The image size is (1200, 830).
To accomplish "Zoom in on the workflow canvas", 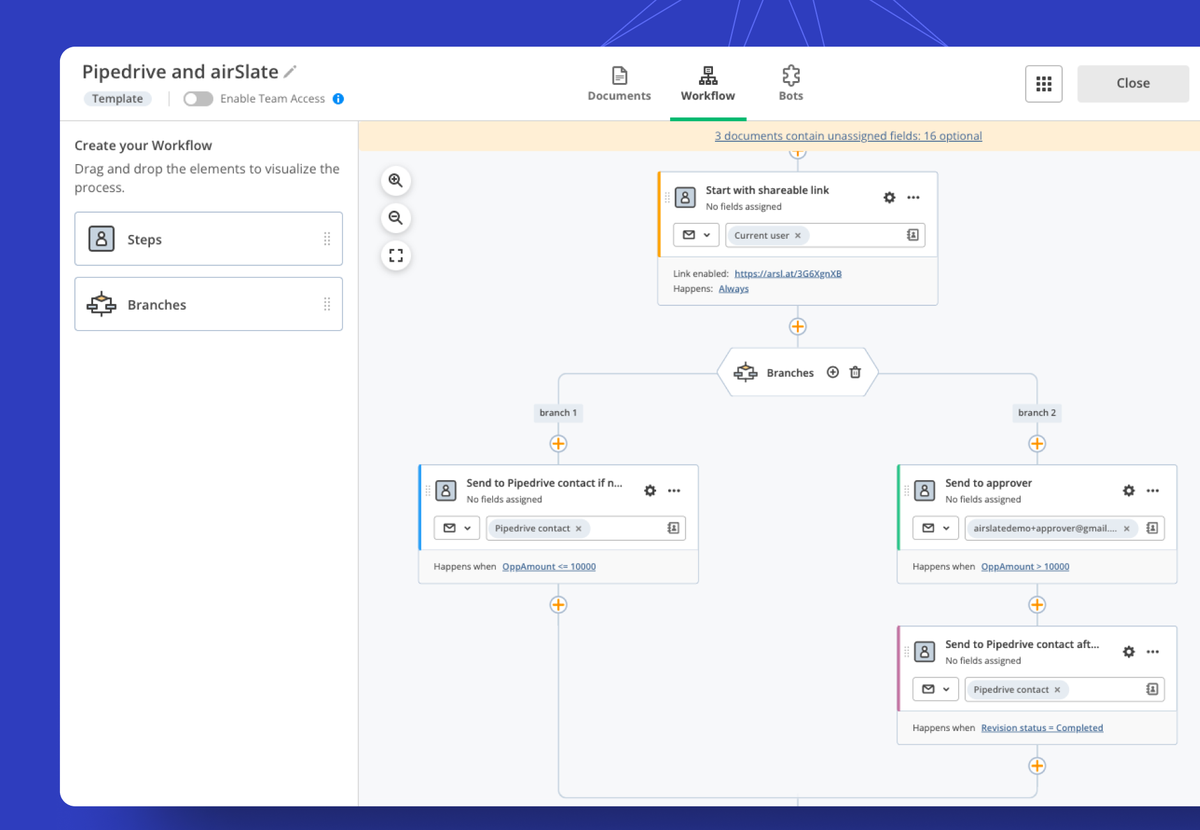I will pos(396,181).
